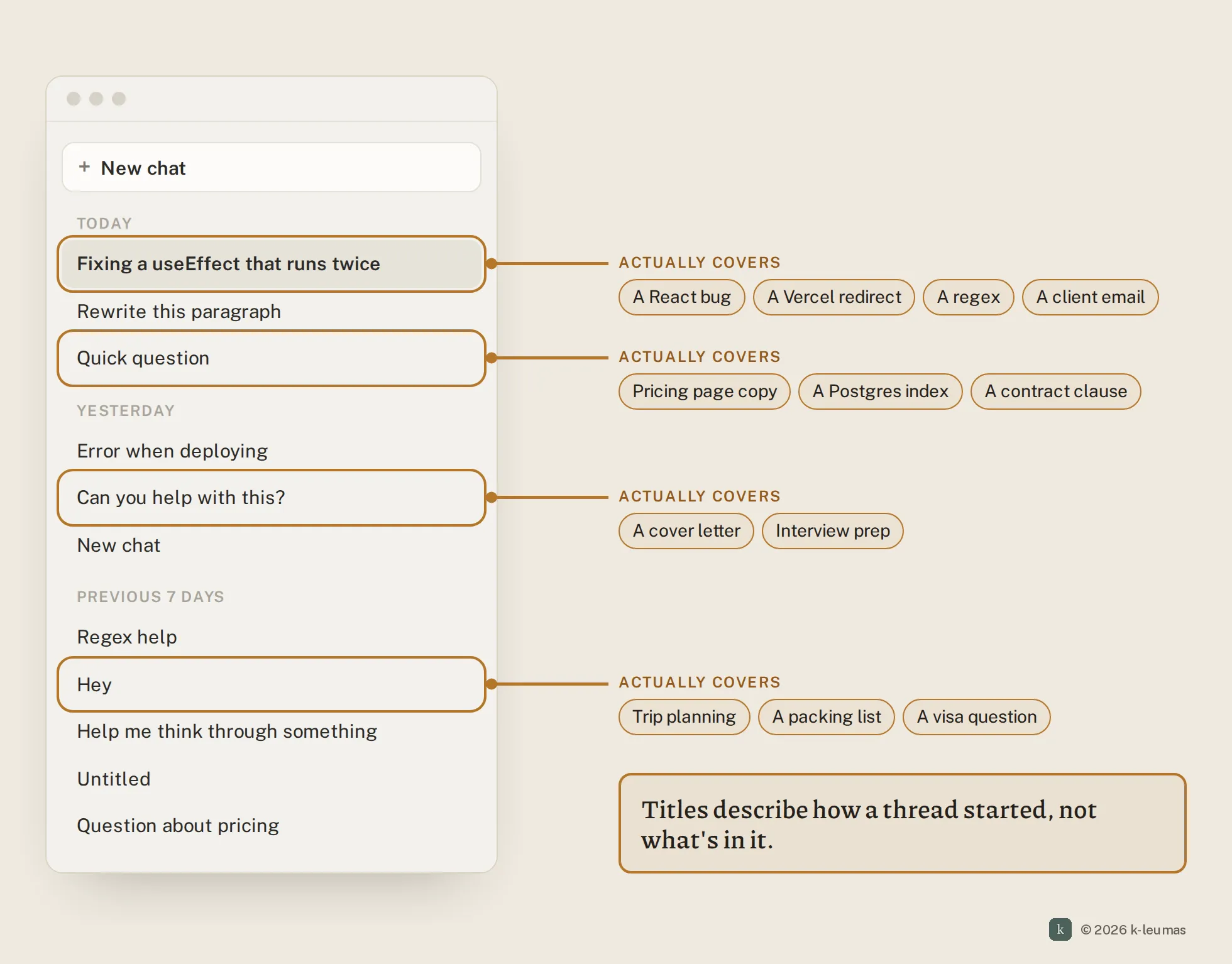Click the 'A regex' chip

coord(969,297)
